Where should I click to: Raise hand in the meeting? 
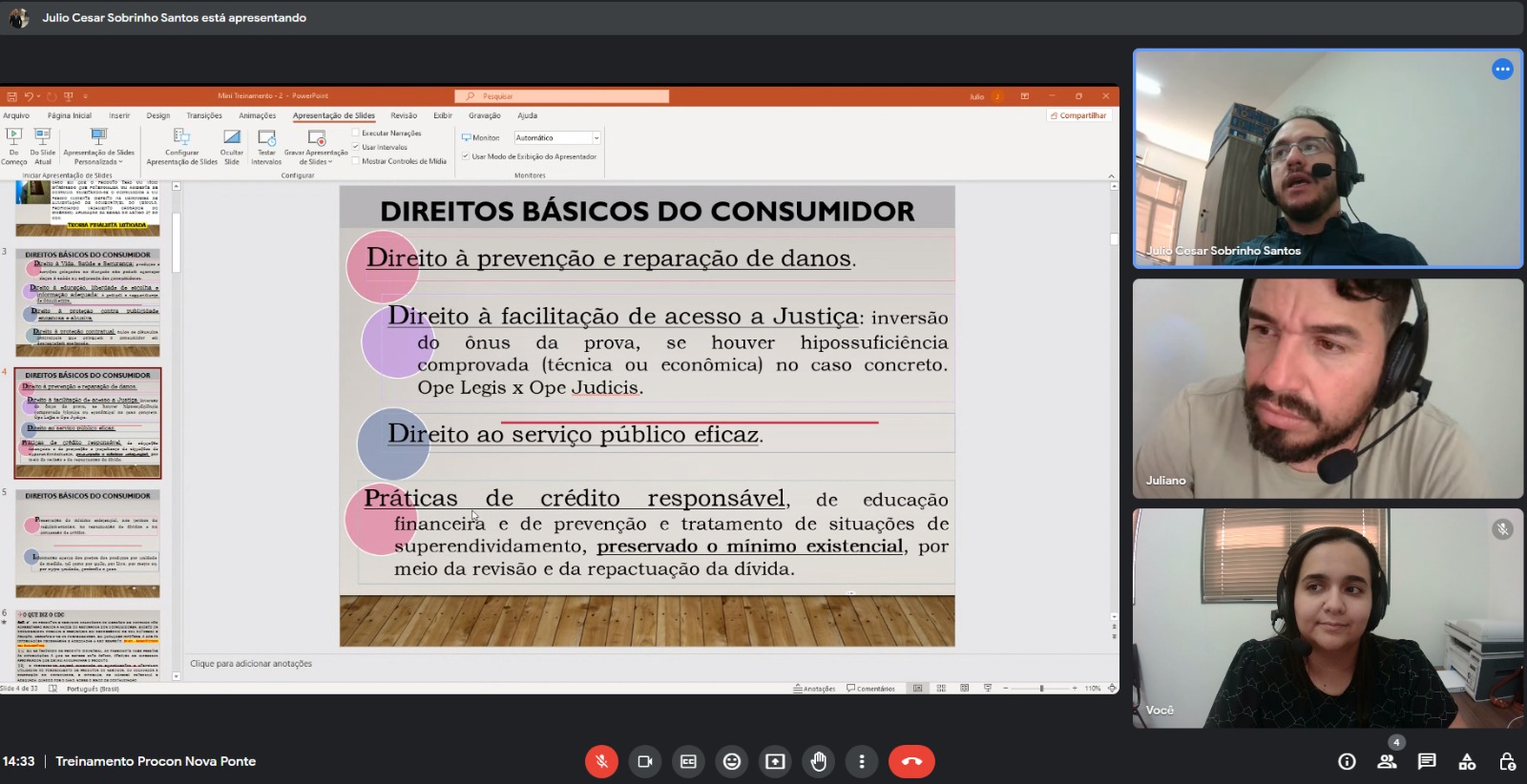[x=819, y=761]
